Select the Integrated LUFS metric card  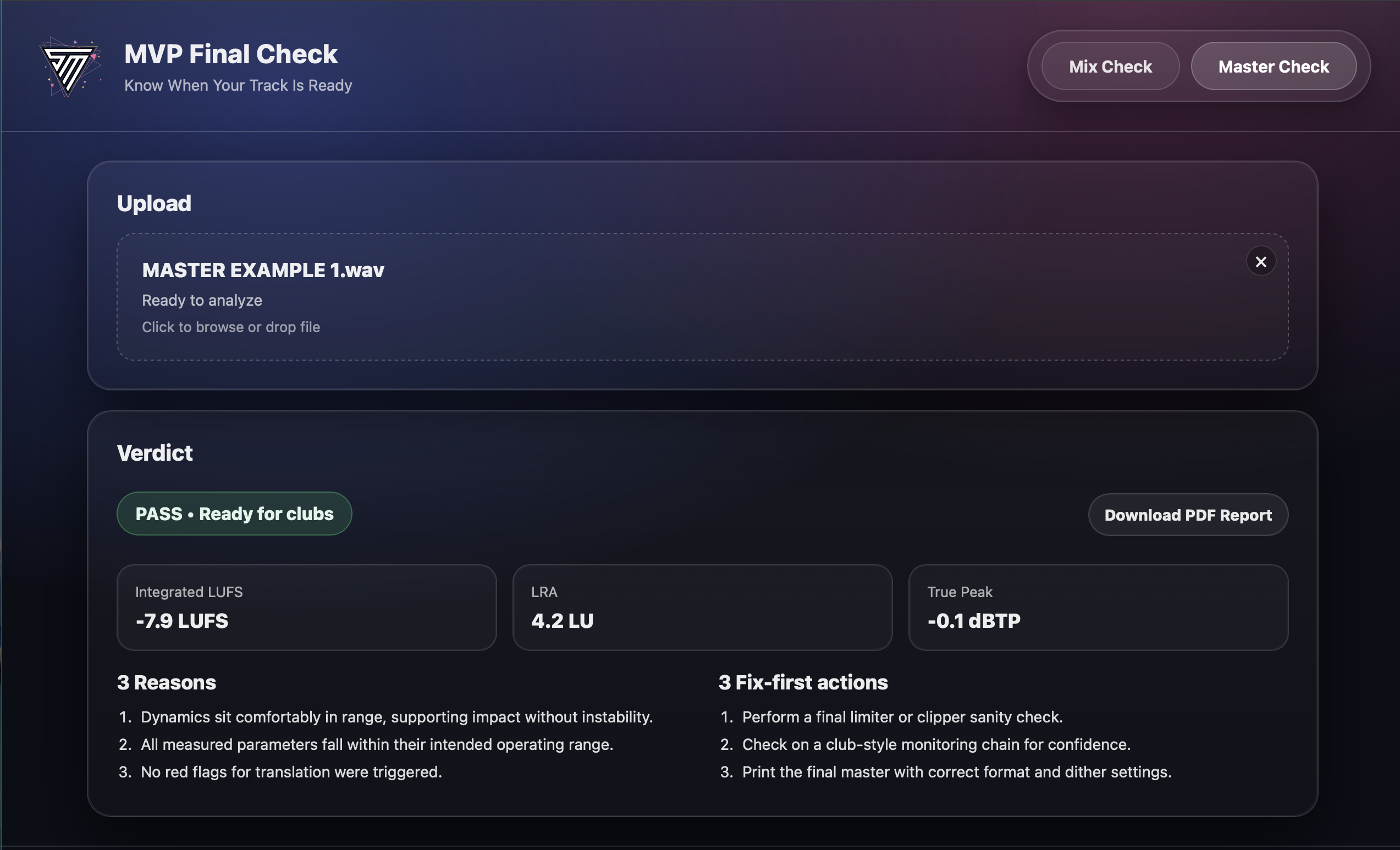click(306, 607)
